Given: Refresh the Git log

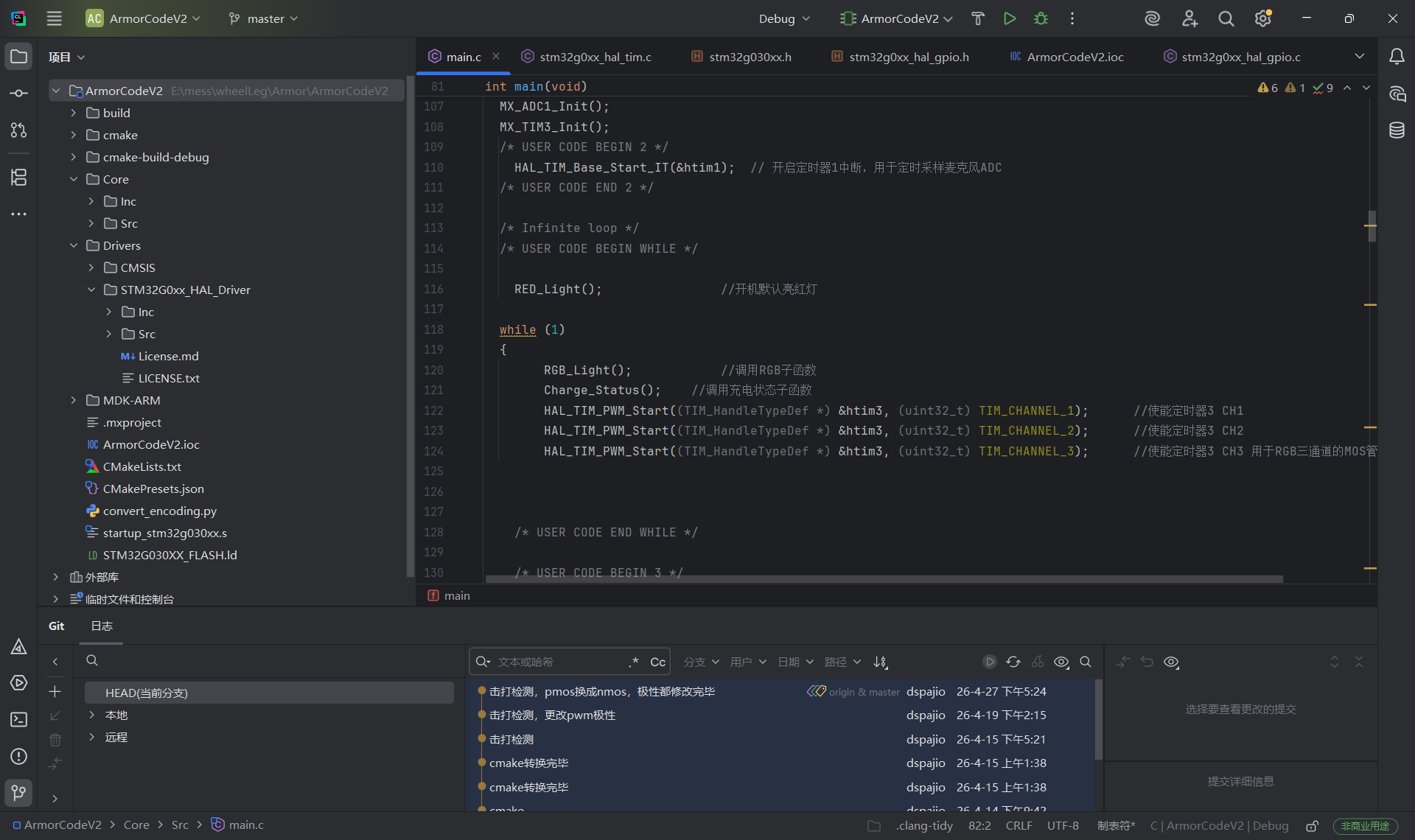Looking at the screenshot, I should click(x=1013, y=662).
